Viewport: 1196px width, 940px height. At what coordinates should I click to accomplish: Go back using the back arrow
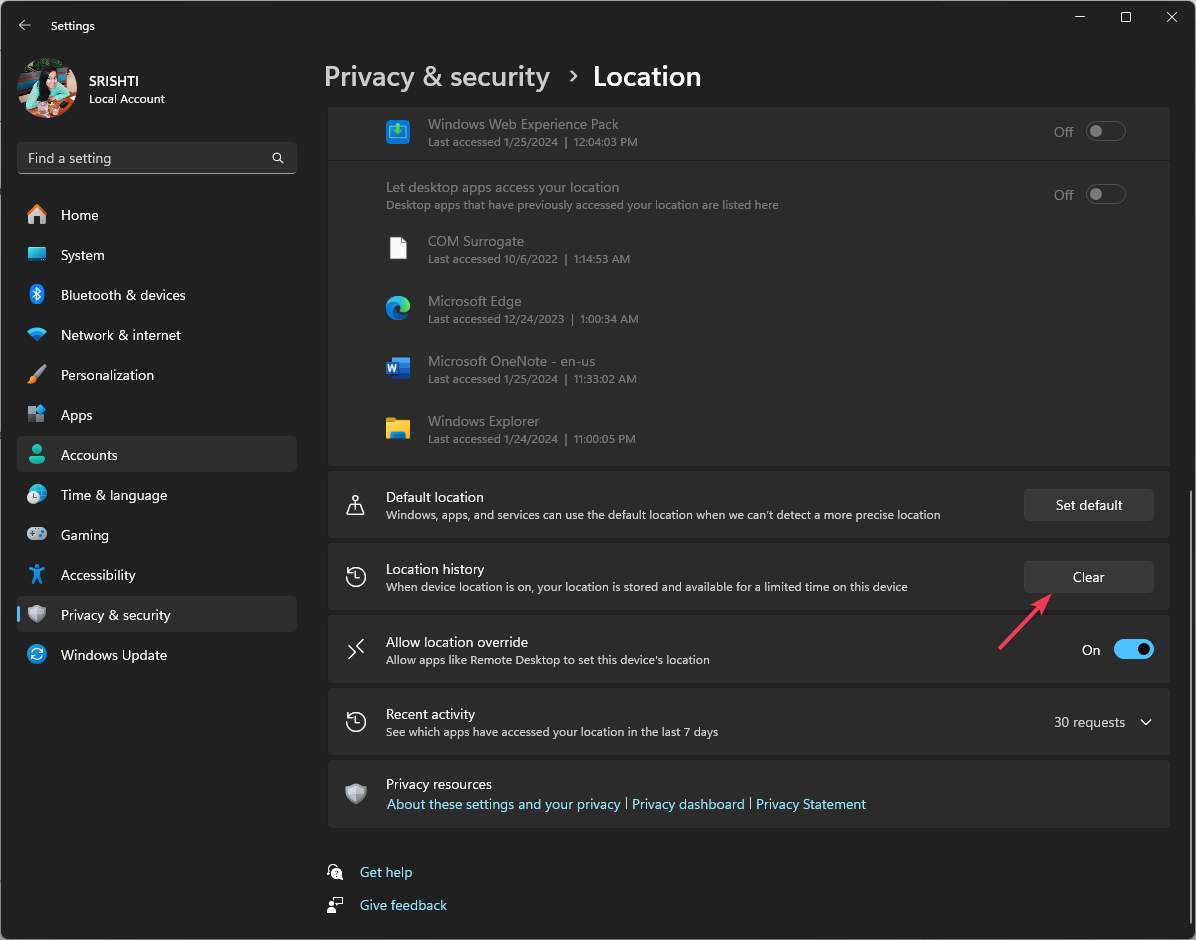click(x=24, y=25)
